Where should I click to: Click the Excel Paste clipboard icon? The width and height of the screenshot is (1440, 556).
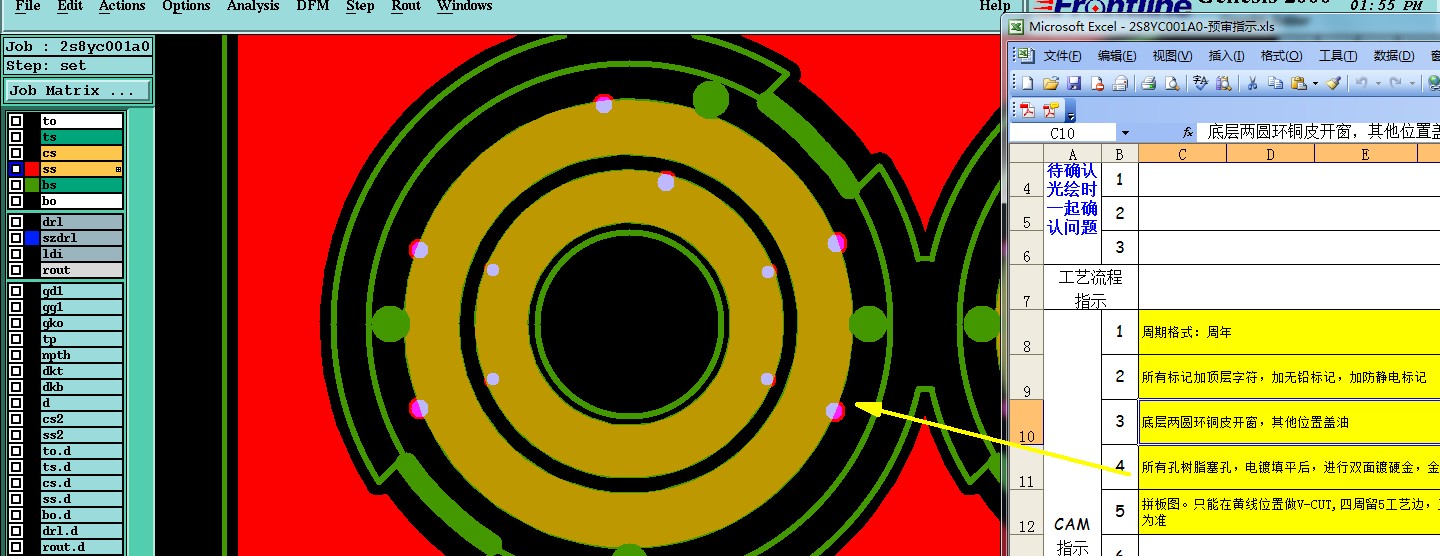click(1298, 83)
